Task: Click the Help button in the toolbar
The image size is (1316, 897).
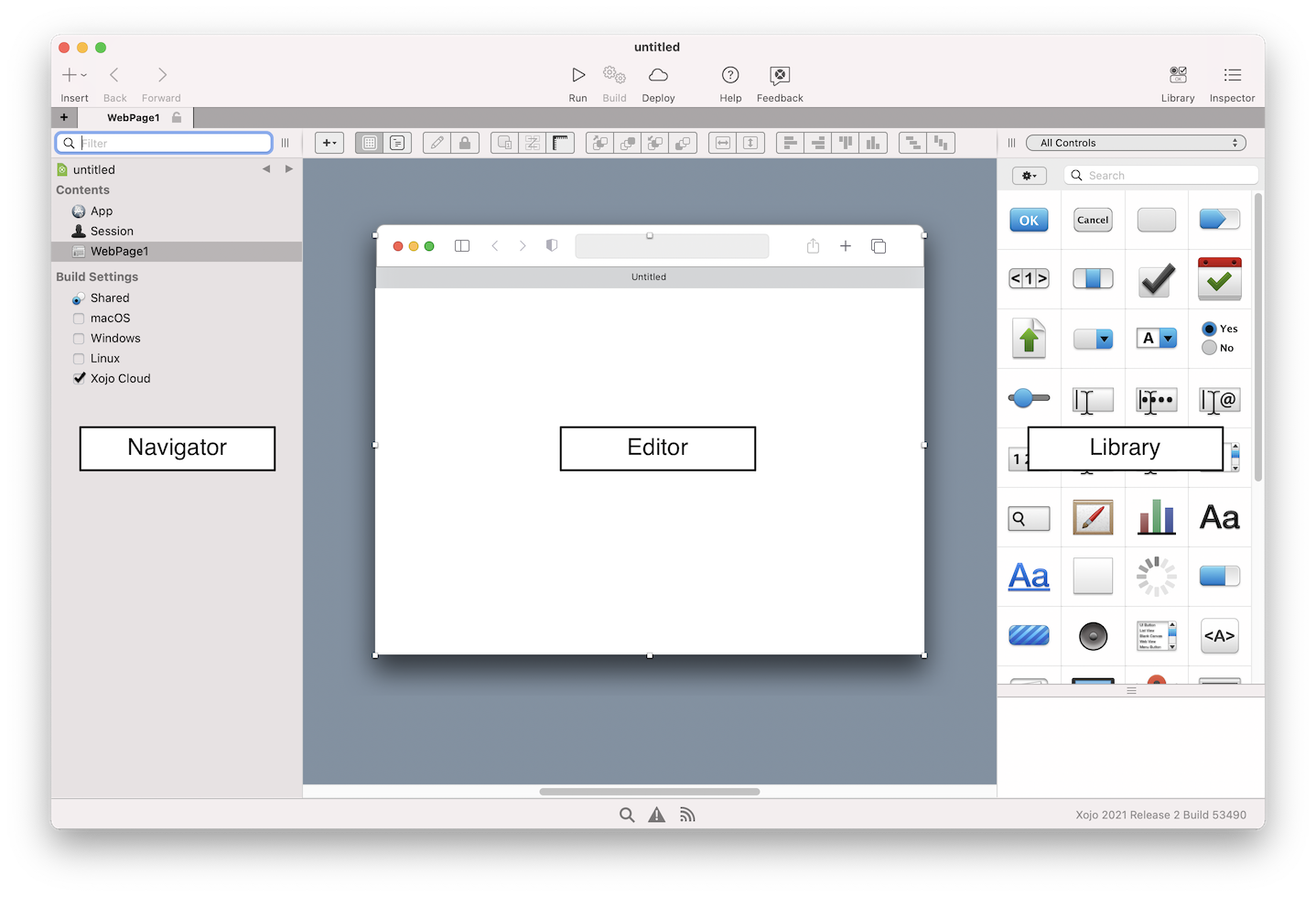Action: coord(729,81)
